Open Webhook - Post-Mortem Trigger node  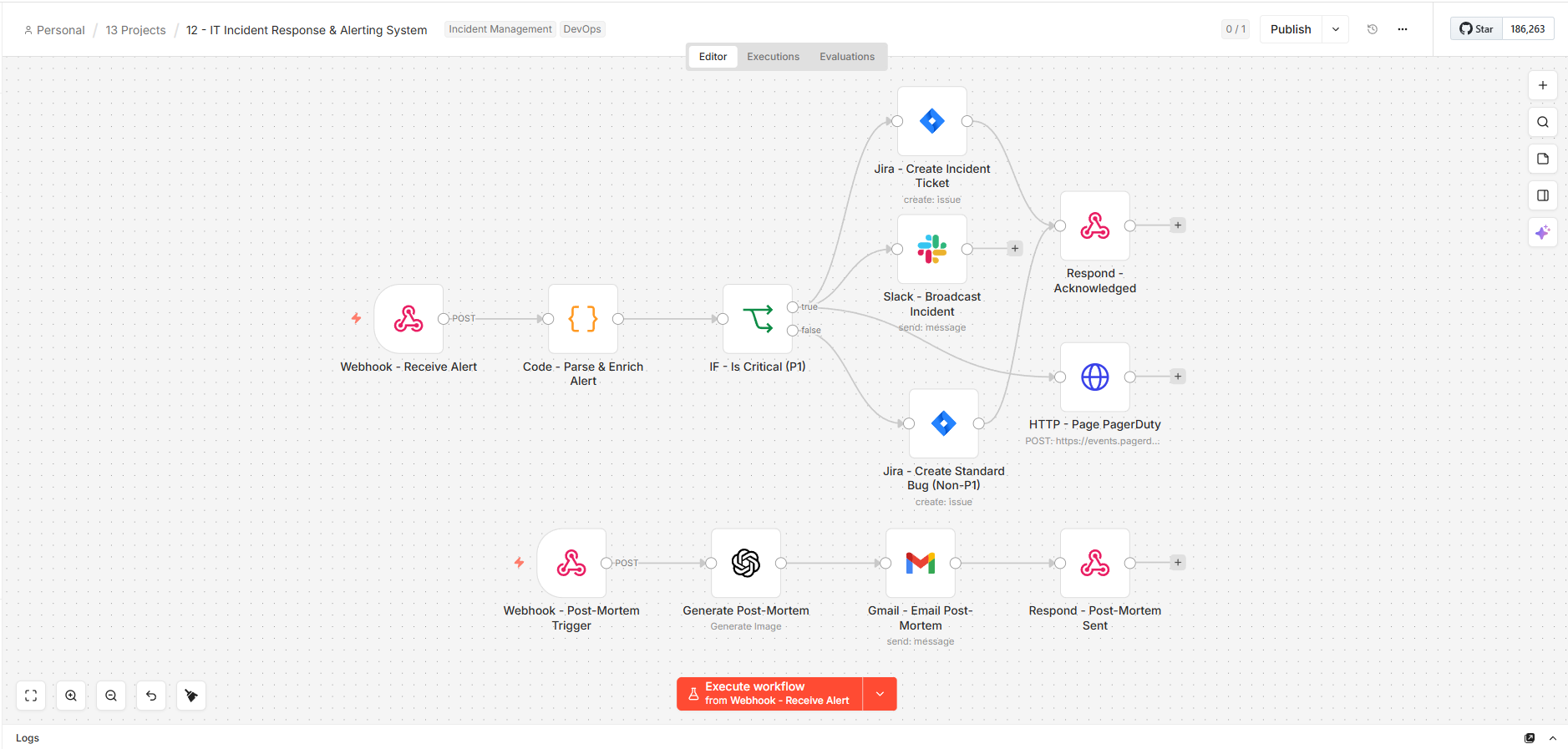pyautogui.click(x=571, y=563)
